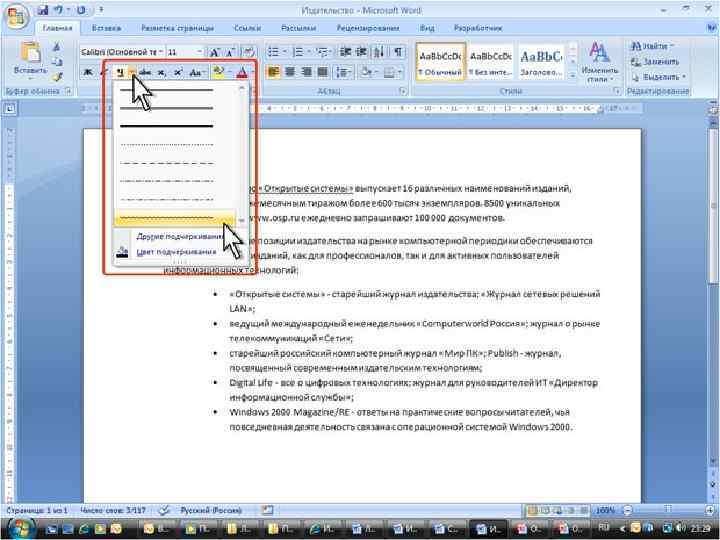Image resolution: width=720 pixels, height=540 pixels.
Task: Sort text with the A-Z sort icon
Action: [x=379, y=52]
